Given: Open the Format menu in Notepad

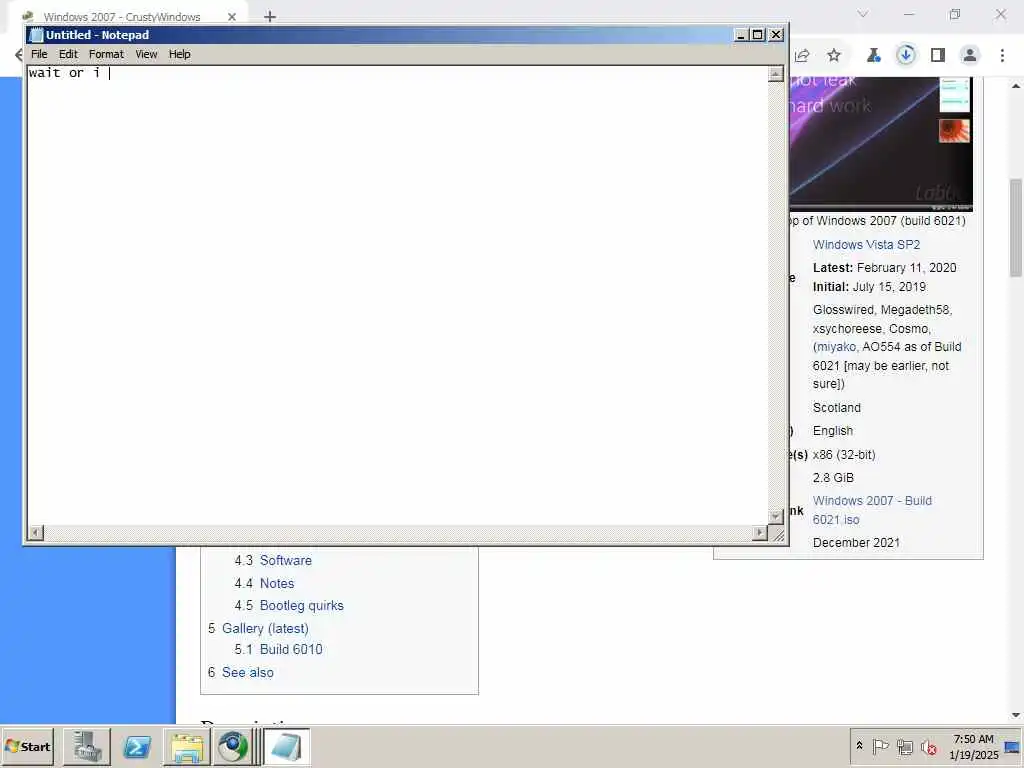Looking at the screenshot, I should tap(106, 54).
